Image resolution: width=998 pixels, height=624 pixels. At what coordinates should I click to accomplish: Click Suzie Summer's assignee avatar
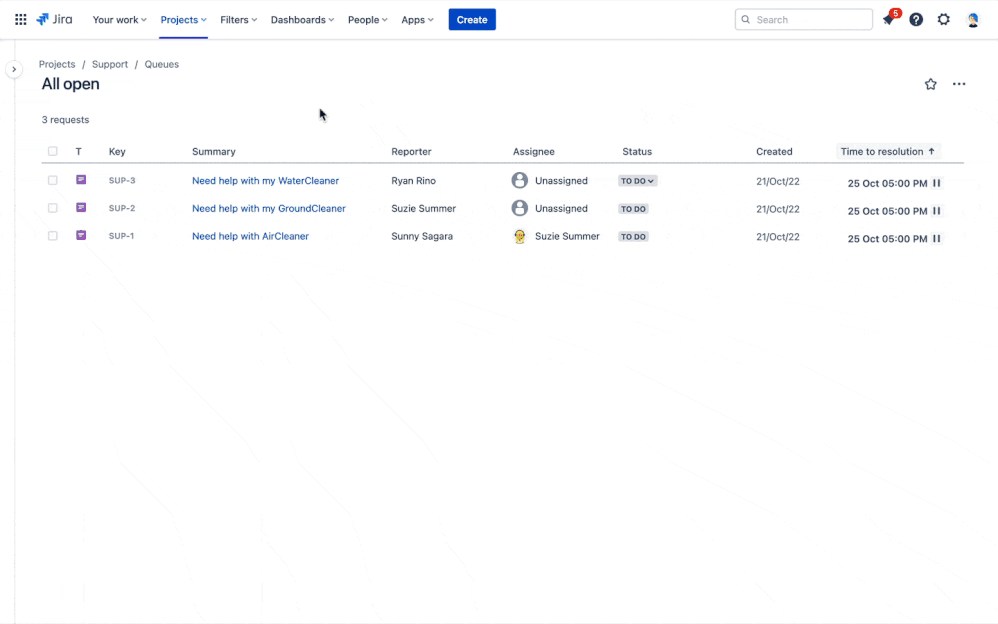519,236
